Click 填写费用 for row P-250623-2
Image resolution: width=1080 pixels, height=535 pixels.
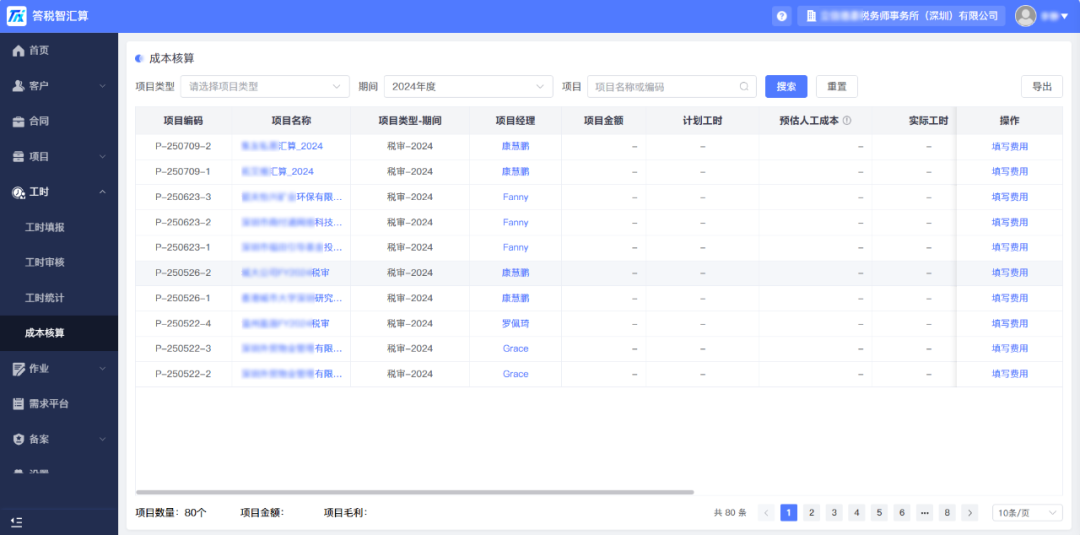pyautogui.click(x=1009, y=222)
